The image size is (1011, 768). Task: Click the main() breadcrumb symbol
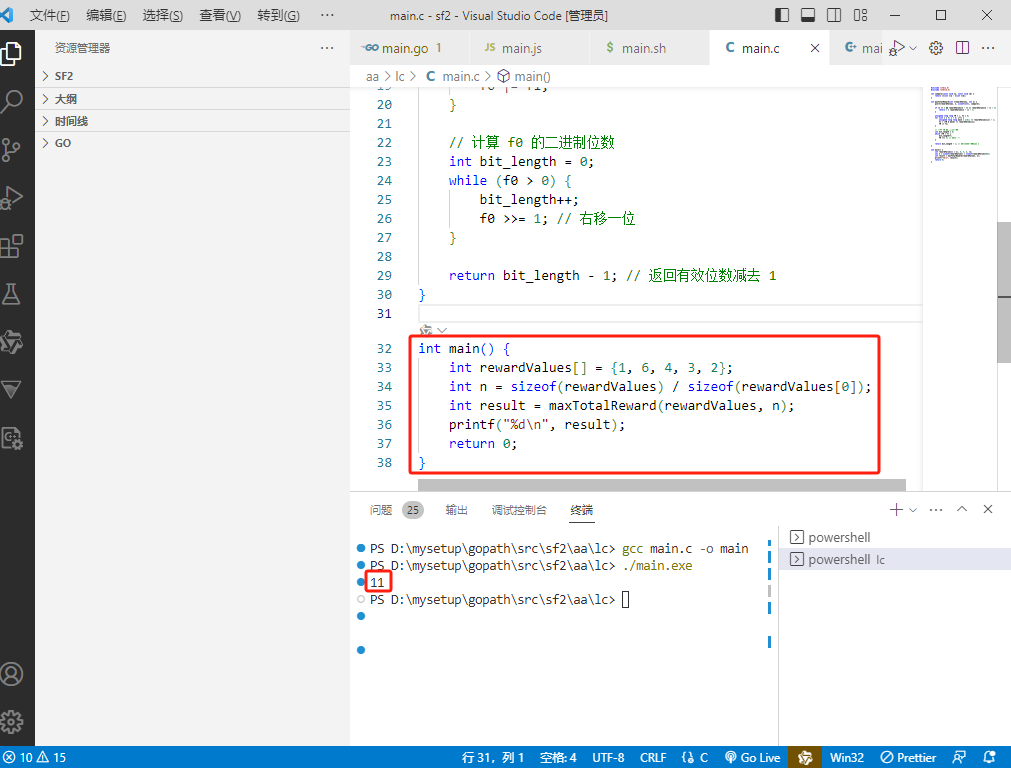524,77
